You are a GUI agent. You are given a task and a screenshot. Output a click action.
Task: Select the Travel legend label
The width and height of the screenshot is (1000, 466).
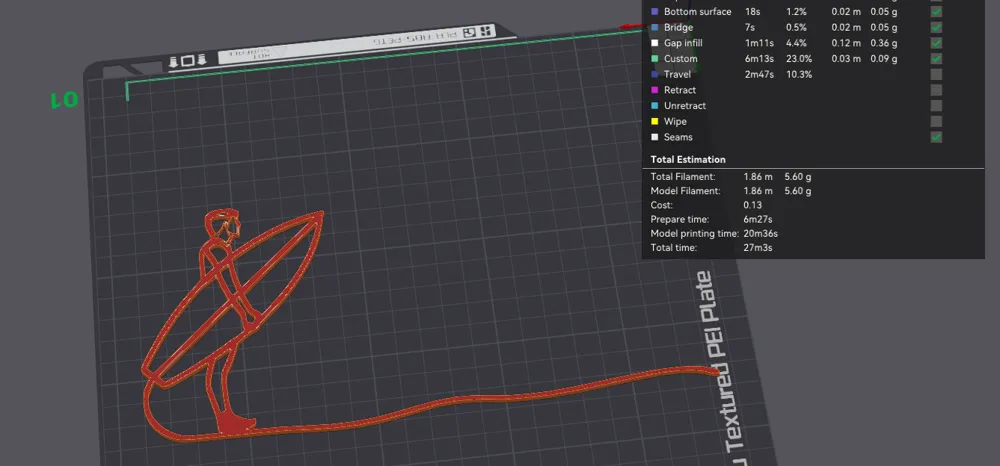coord(677,75)
